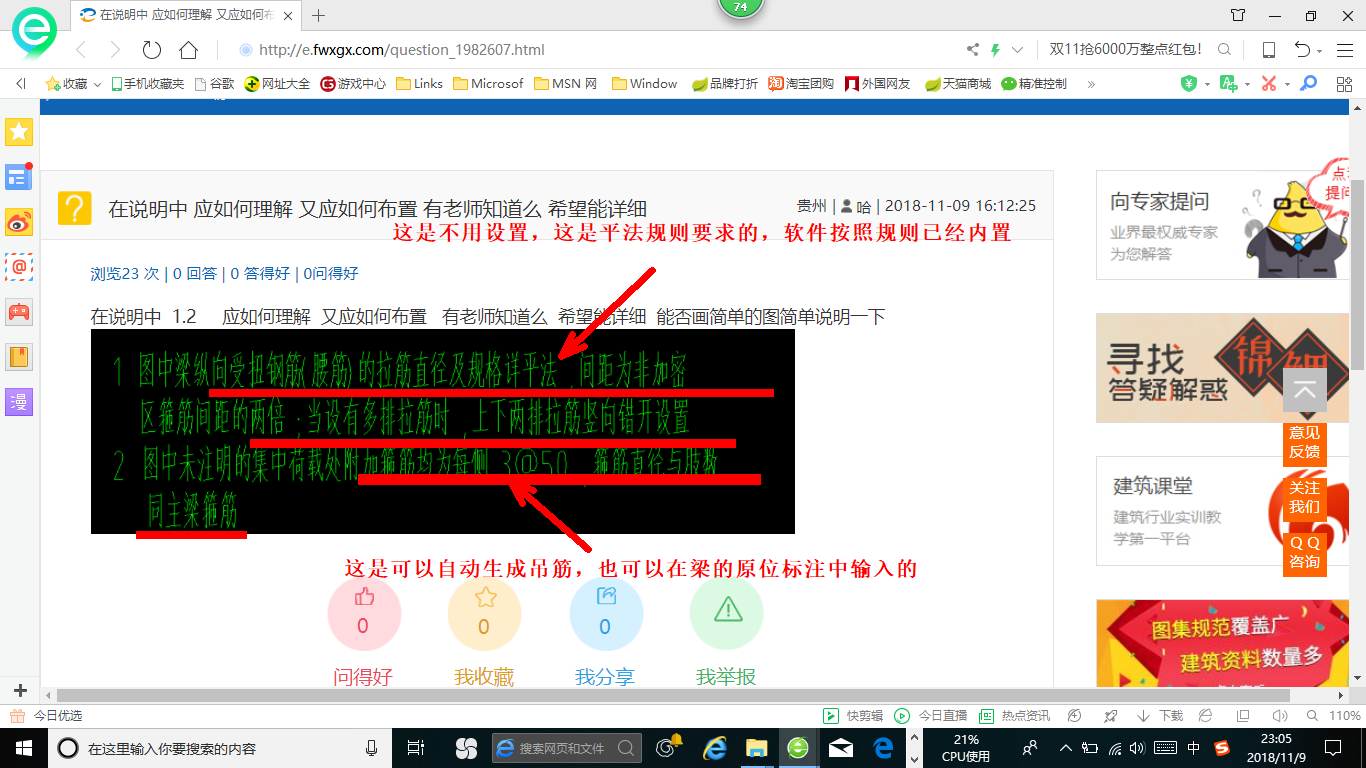
Task: Click the green shield yen payment icon
Action: pyautogui.click(x=1189, y=84)
